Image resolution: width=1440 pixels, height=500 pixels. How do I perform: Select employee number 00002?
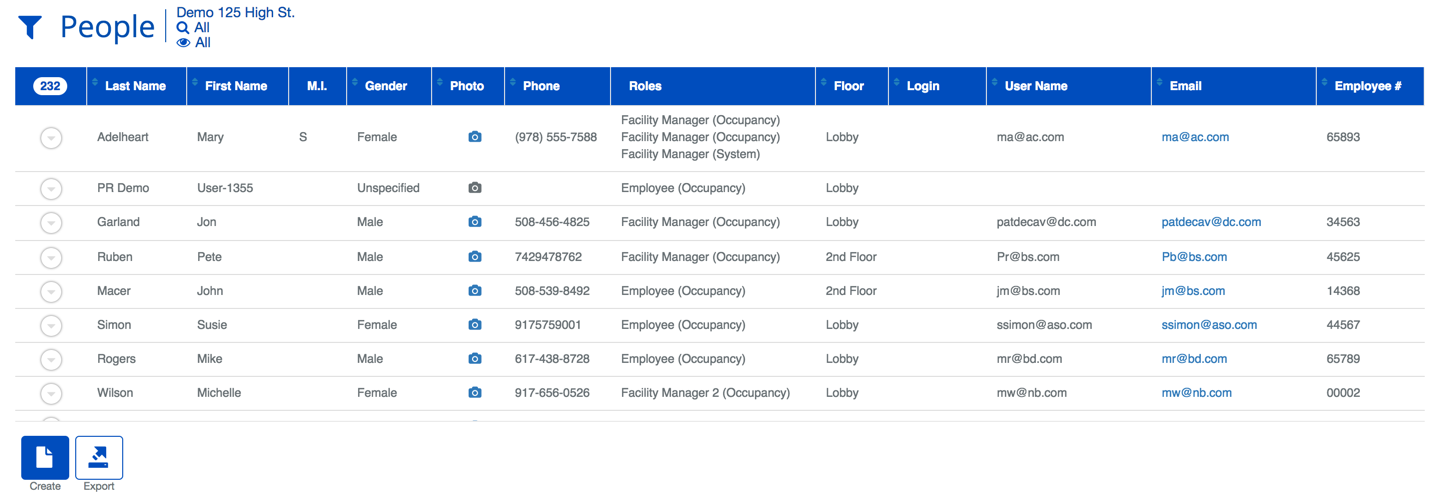(1343, 393)
